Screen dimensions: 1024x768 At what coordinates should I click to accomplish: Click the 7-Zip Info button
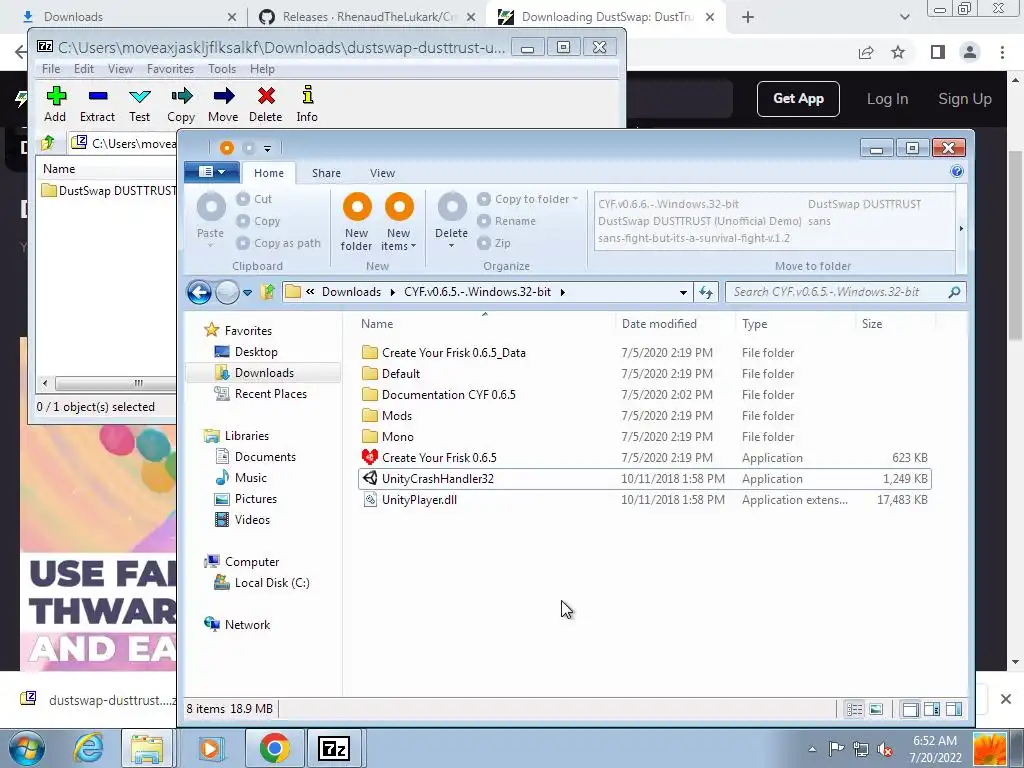[307, 104]
